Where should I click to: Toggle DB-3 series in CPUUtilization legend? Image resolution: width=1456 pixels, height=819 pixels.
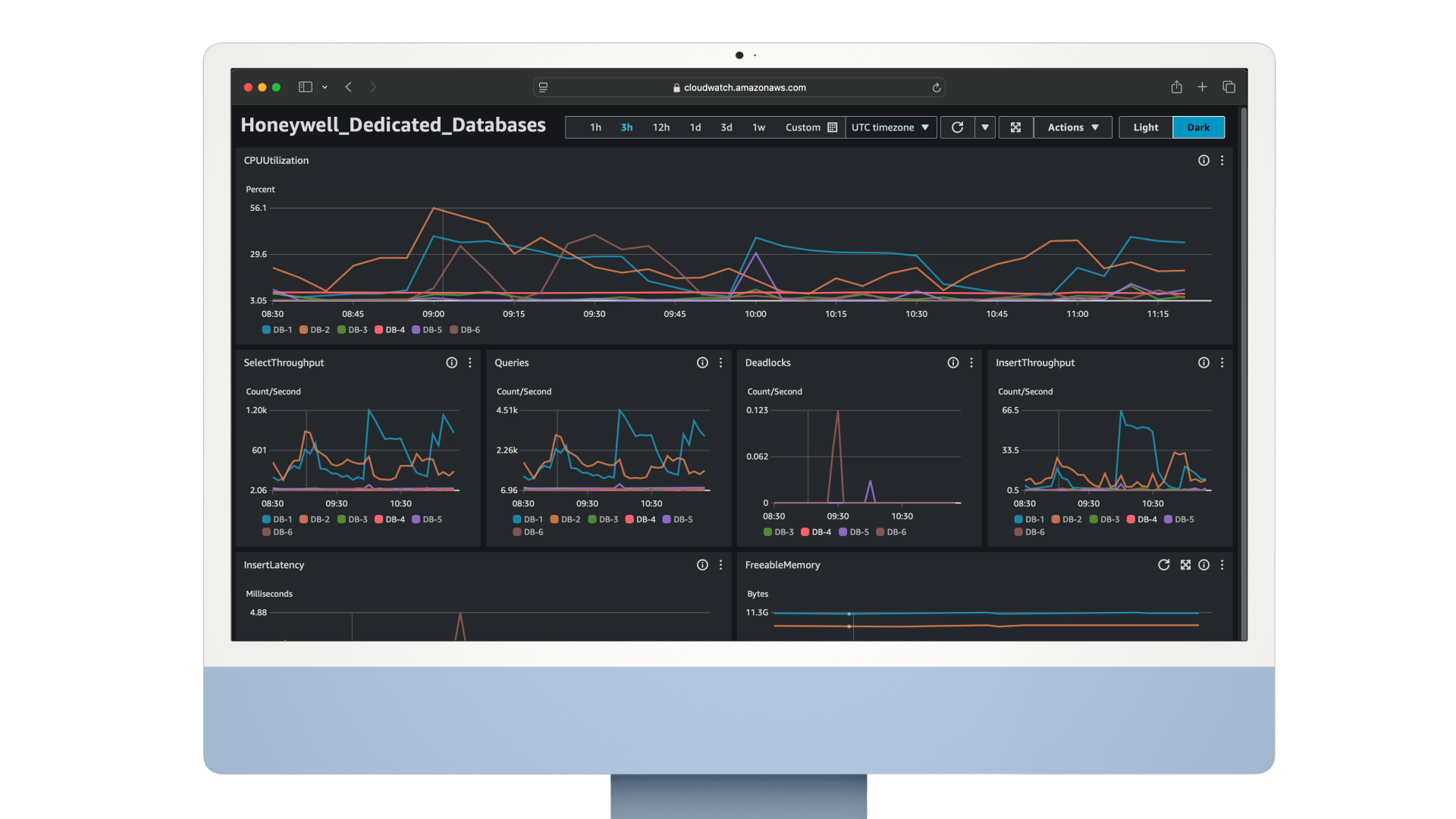click(x=352, y=330)
